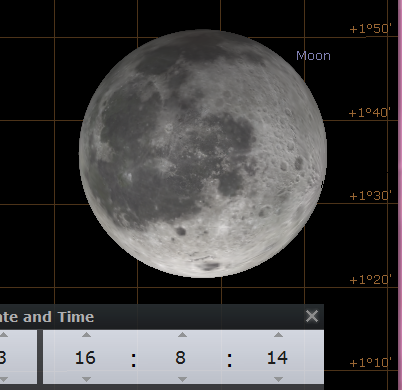The image size is (402, 390).
Task: Click the +1°10' grid label
Action: [x=370, y=362]
